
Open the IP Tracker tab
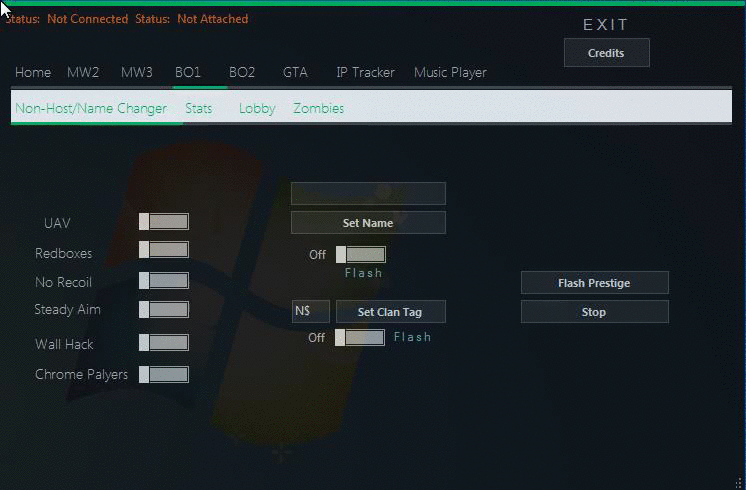click(365, 72)
